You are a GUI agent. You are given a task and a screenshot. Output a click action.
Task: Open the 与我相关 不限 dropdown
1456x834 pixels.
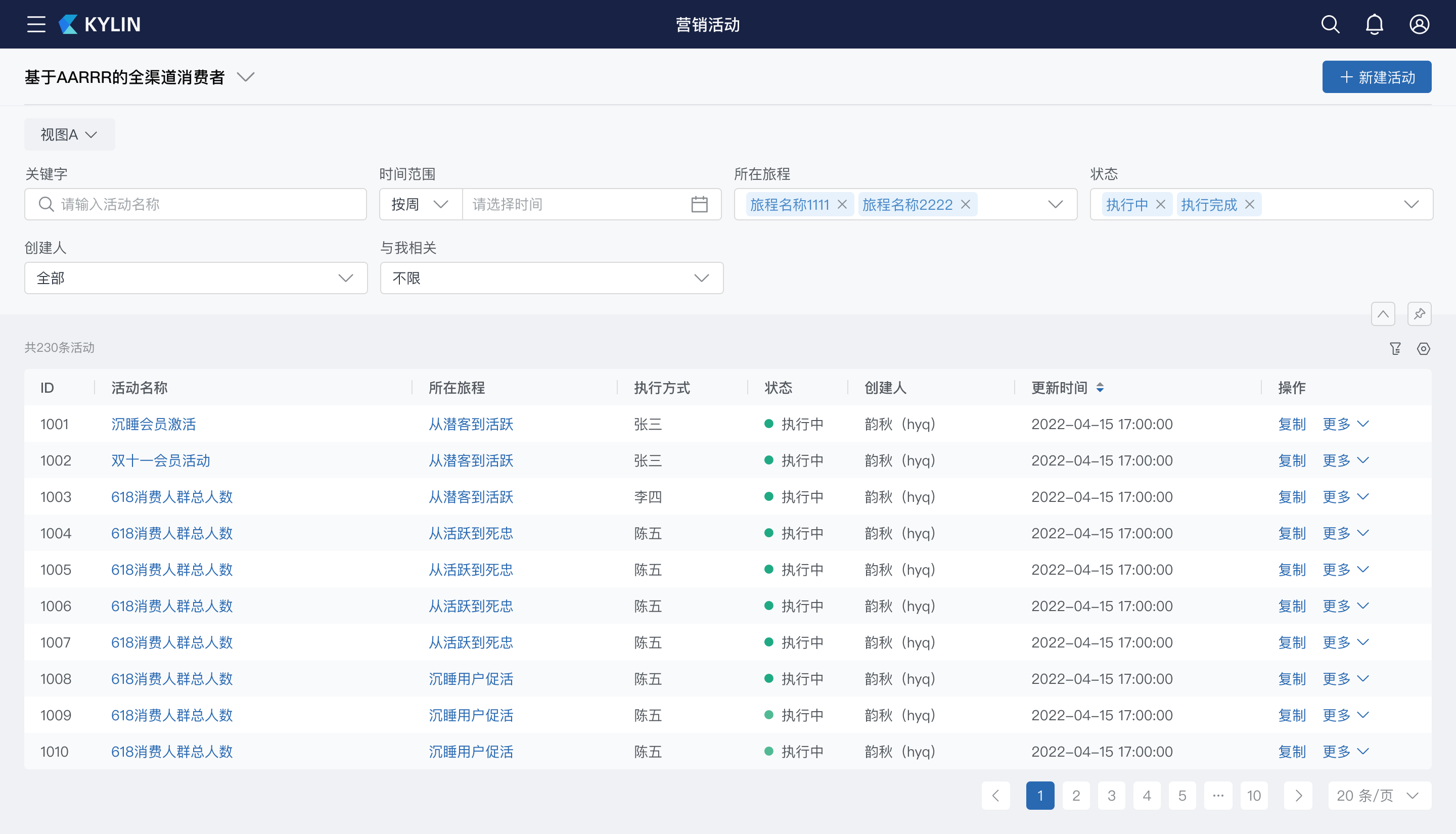pos(552,278)
